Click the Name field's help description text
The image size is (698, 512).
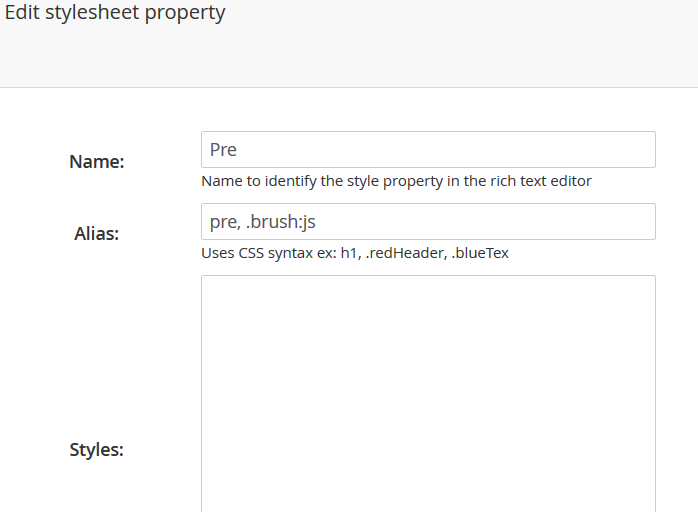396,181
